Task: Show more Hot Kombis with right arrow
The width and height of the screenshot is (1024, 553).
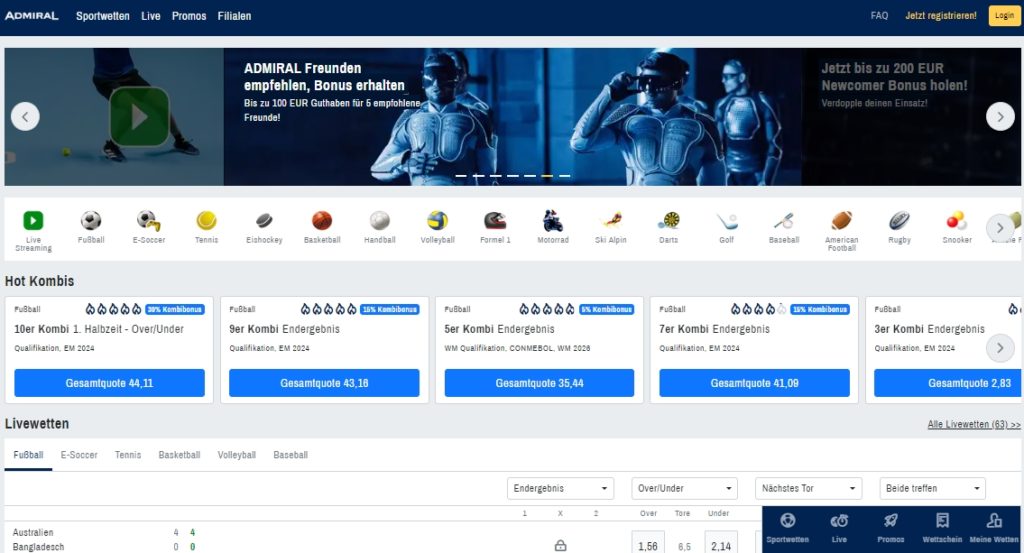Action: (1000, 348)
